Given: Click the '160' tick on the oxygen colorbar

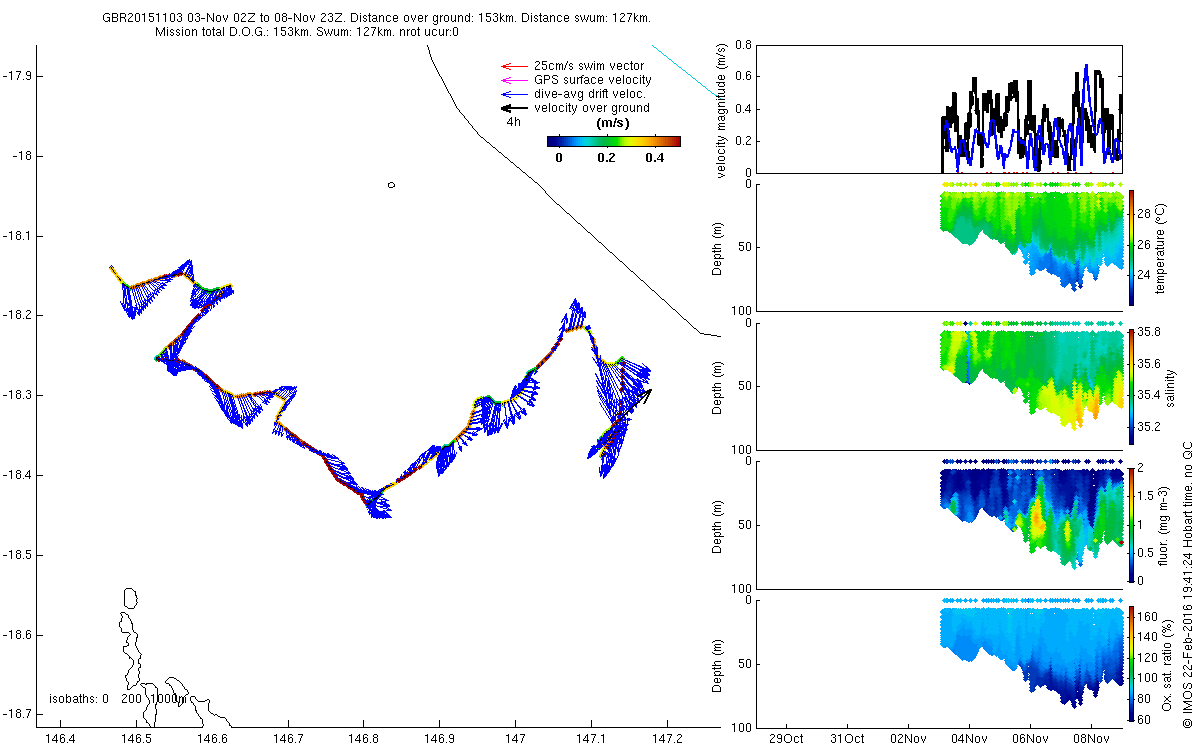Looking at the screenshot, I should point(1149,616).
